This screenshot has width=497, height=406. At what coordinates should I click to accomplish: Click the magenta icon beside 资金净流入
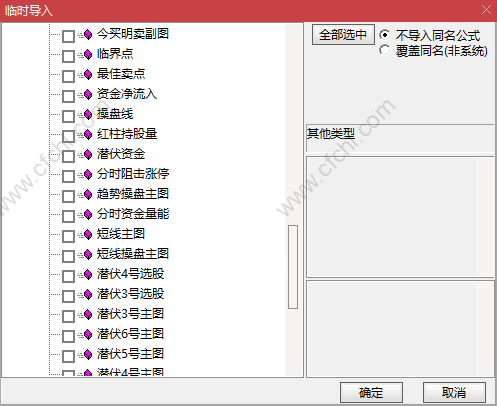(x=88, y=95)
